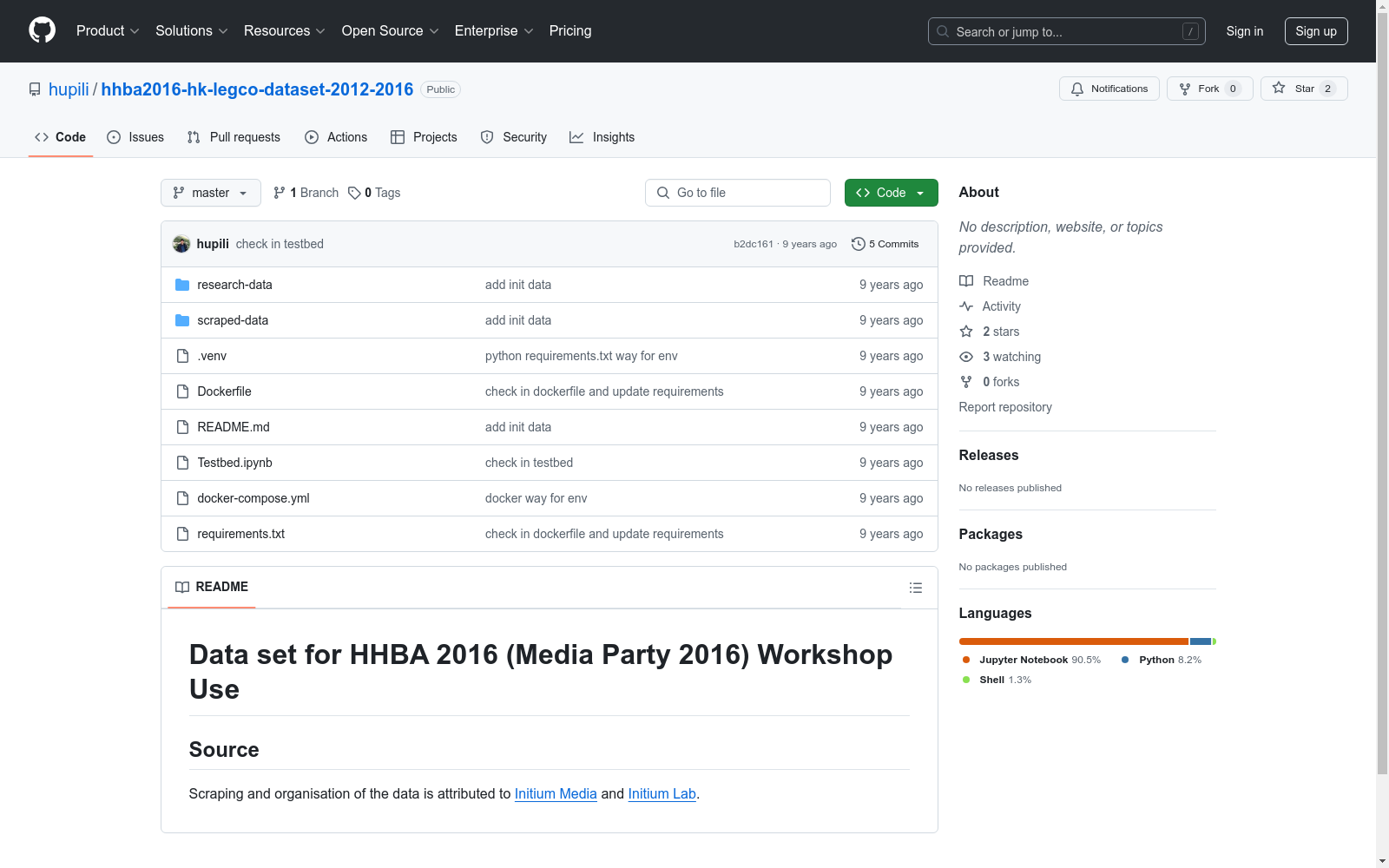The image size is (1389, 868).
Task: Open 'docker way for env' commit message
Action: click(x=537, y=498)
